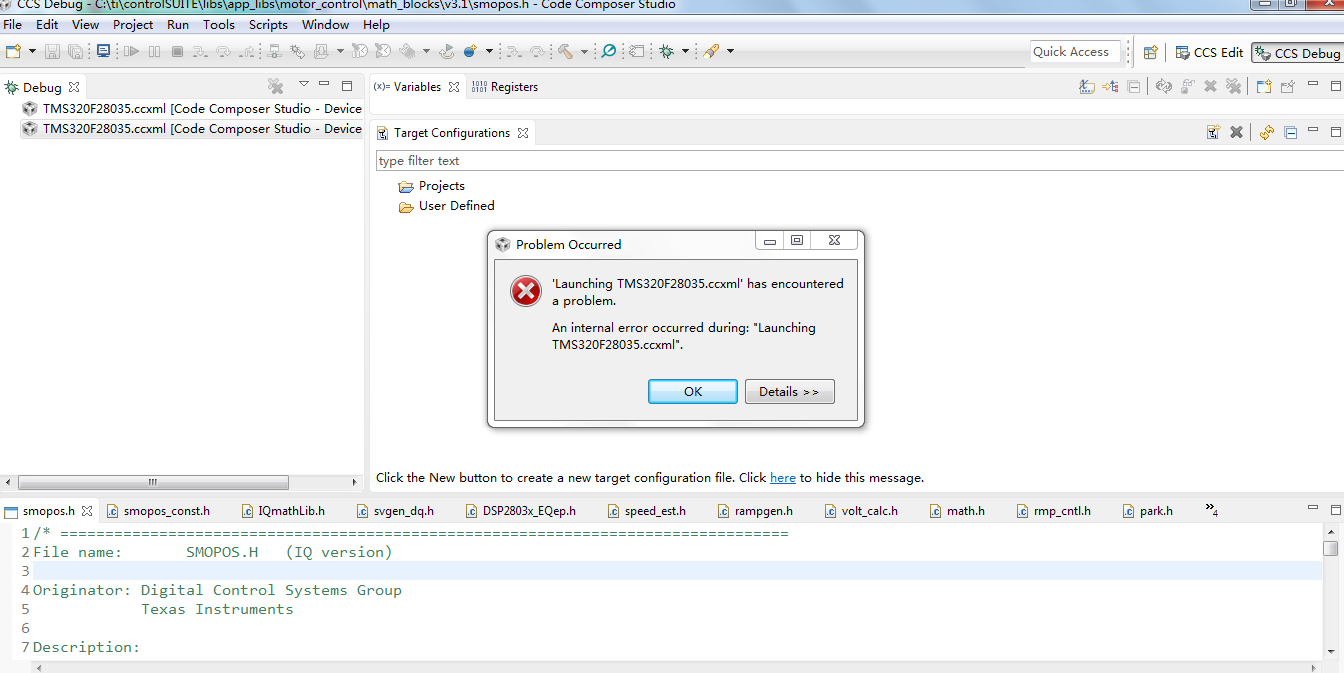Select the Projects folder in Target Configurations
The width and height of the screenshot is (1344, 673).
click(431, 186)
